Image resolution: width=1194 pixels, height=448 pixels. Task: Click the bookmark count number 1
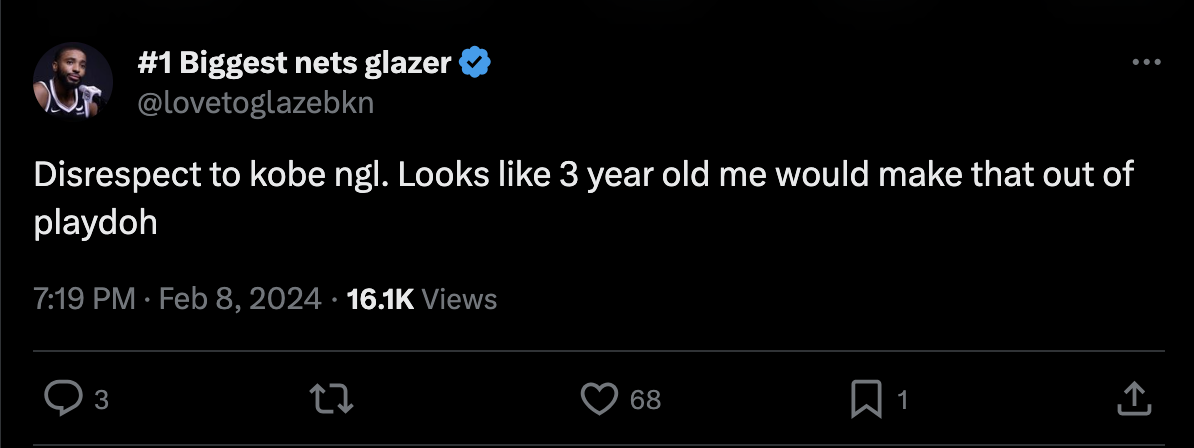[903, 401]
